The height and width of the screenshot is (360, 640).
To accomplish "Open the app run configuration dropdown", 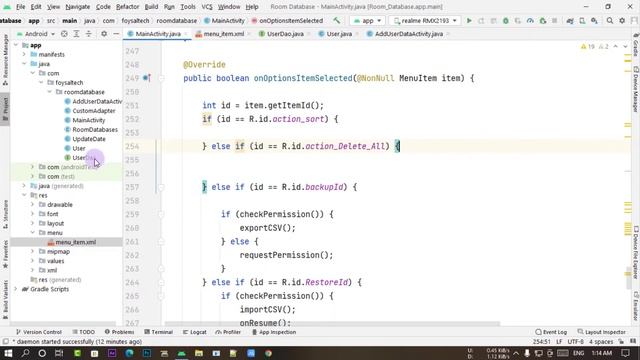I will tap(367, 20).
